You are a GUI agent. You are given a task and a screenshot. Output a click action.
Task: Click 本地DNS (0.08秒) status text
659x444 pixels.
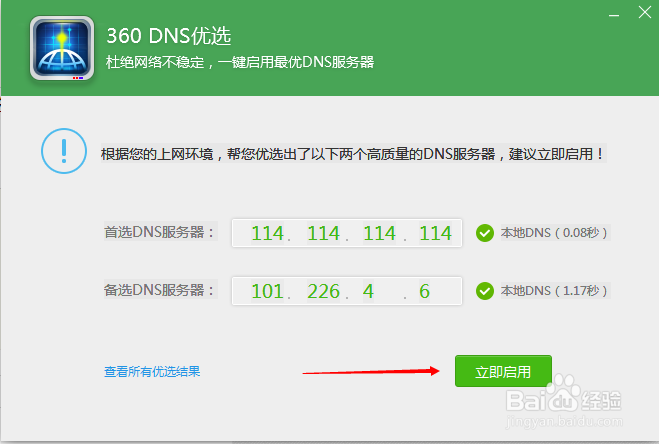click(x=554, y=233)
